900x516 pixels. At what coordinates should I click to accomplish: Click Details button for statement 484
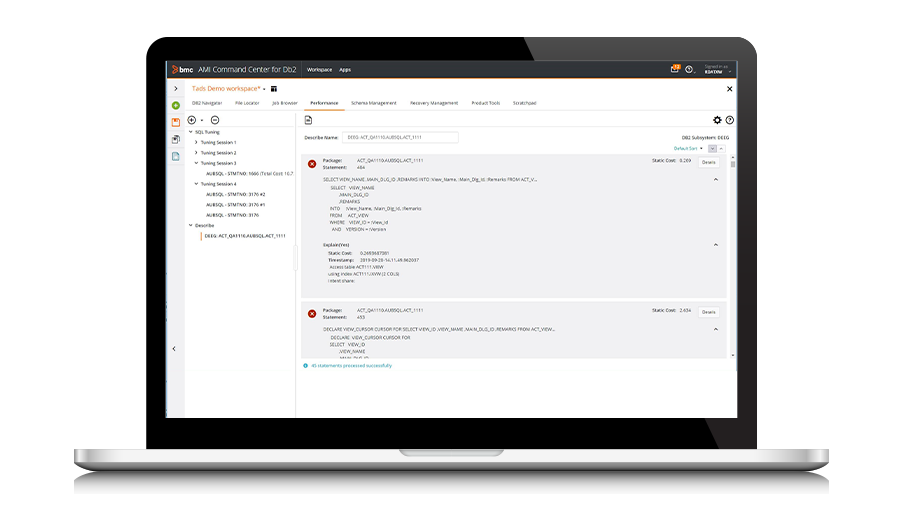tap(709, 162)
